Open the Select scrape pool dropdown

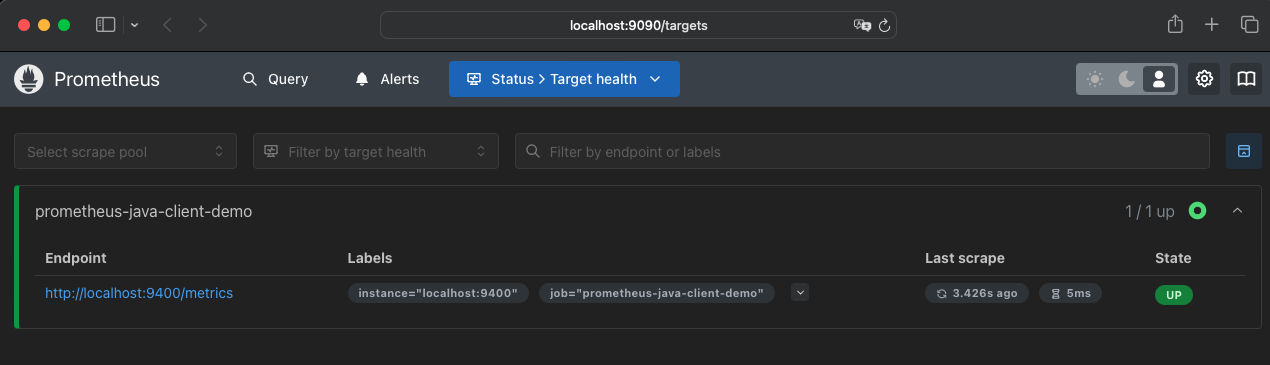(x=125, y=152)
